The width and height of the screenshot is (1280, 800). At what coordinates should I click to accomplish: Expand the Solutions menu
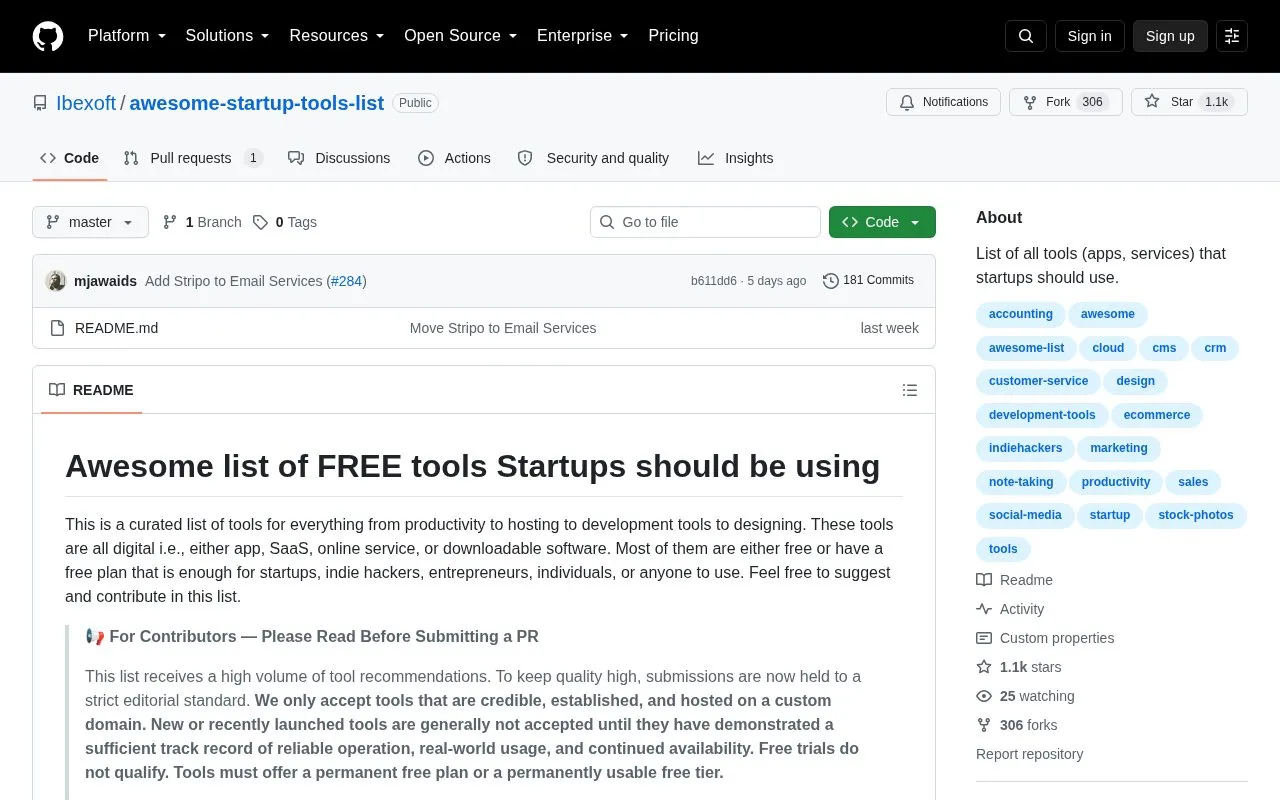[x=228, y=36]
